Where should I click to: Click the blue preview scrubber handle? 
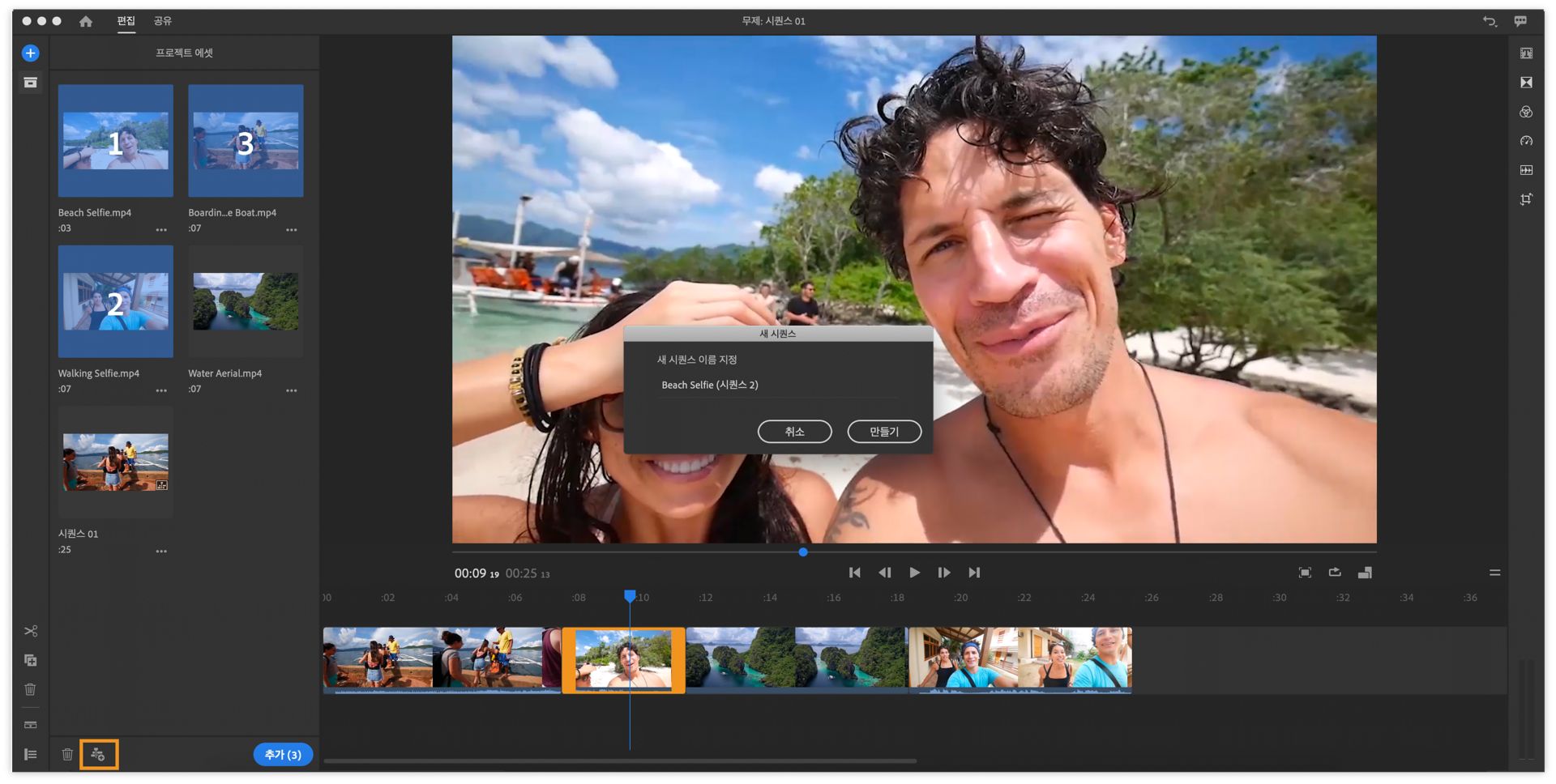[x=802, y=552]
